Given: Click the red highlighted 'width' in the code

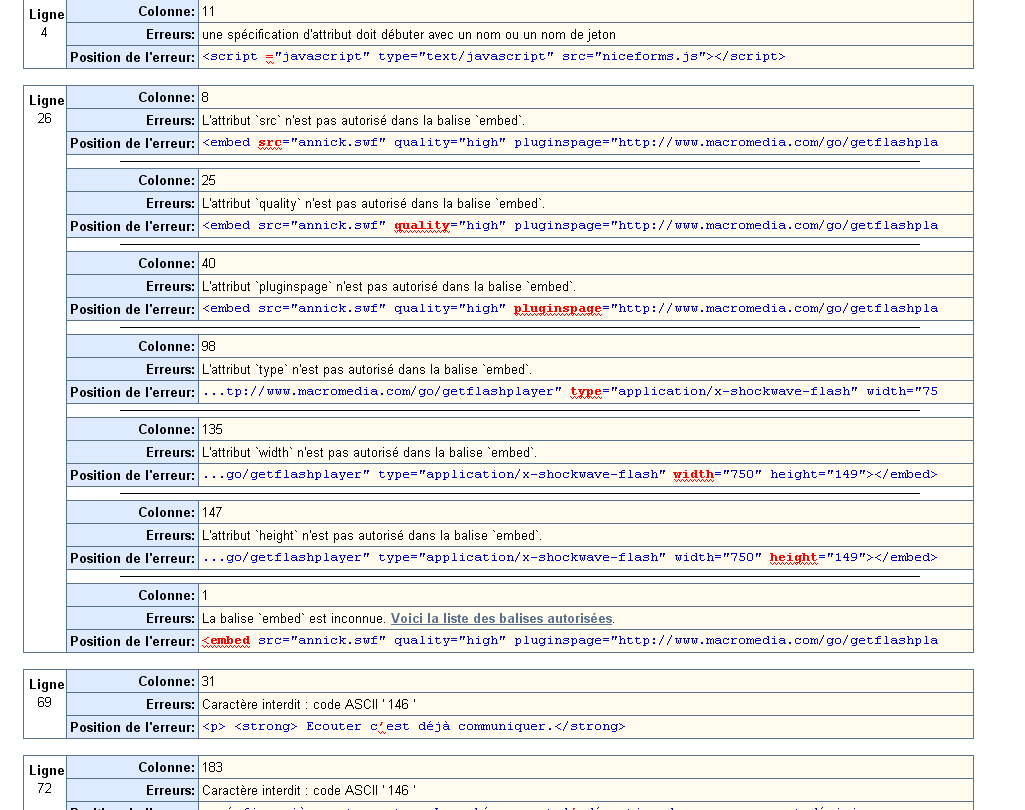Looking at the screenshot, I should point(694,475).
